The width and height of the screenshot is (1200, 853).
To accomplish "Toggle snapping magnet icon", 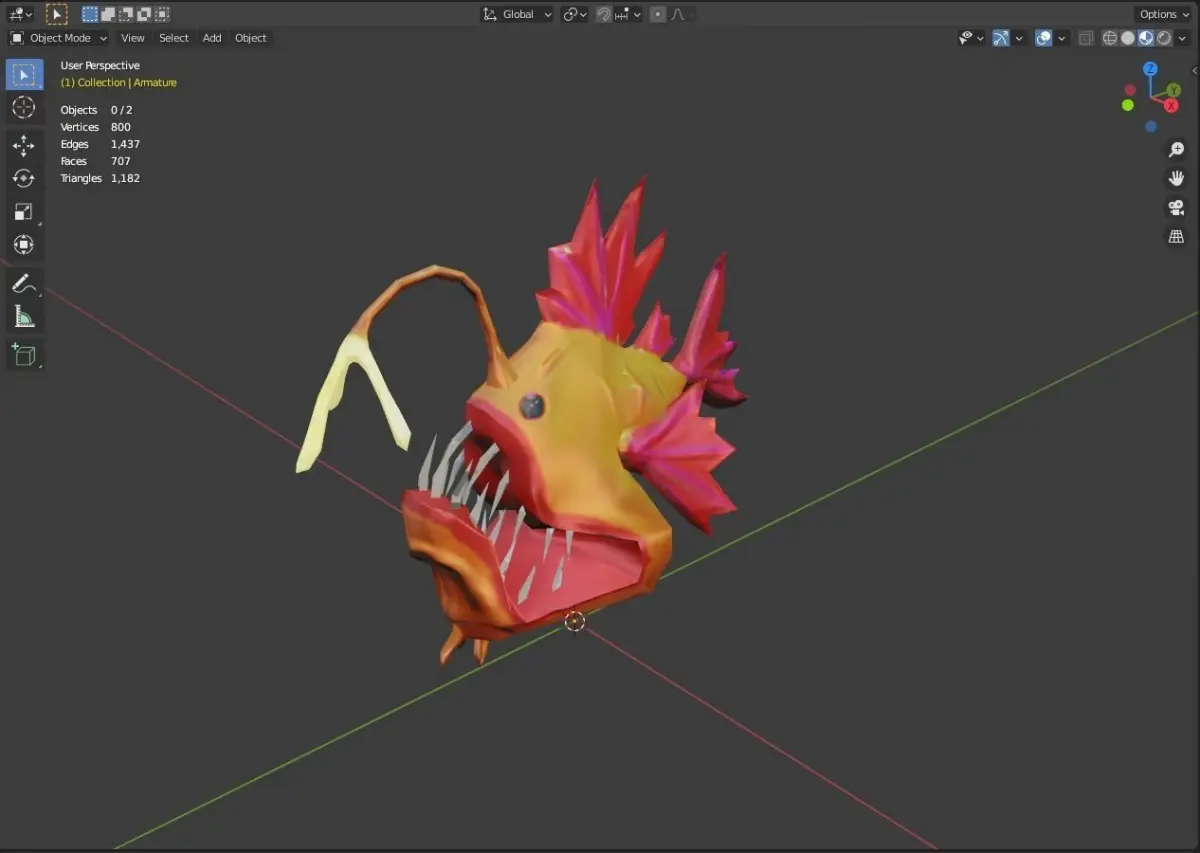I will [604, 14].
